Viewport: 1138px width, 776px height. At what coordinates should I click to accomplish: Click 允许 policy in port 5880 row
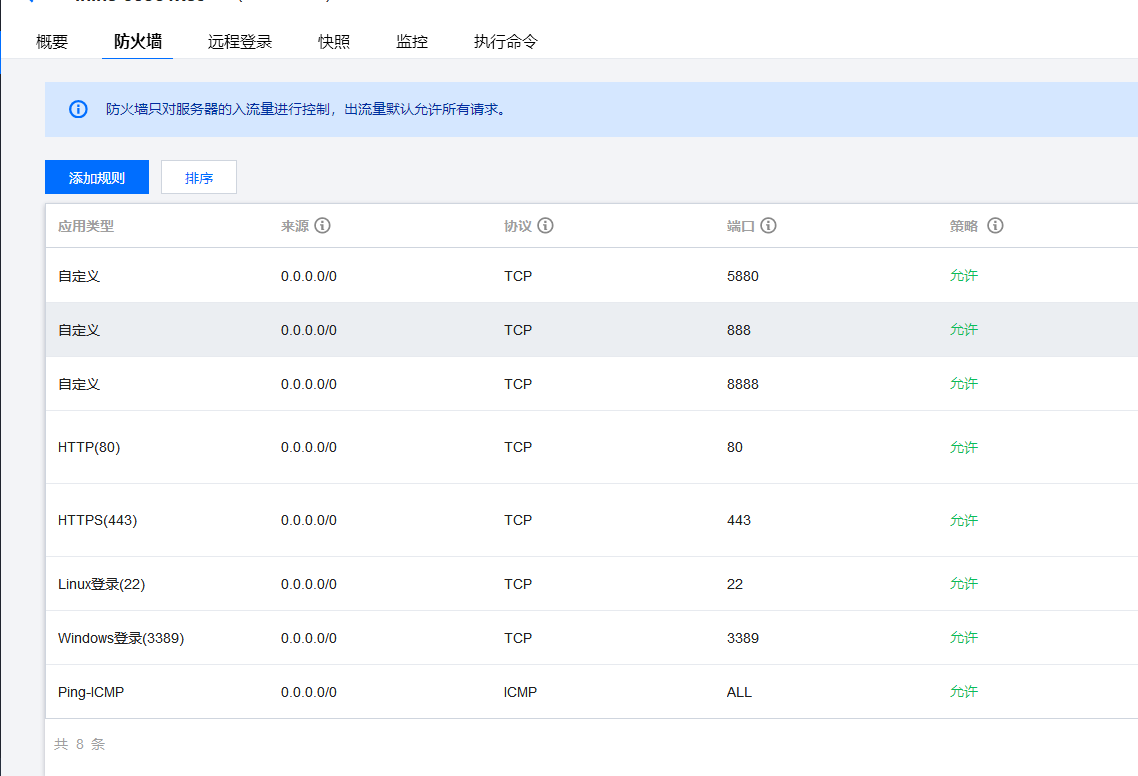tap(964, 276)
